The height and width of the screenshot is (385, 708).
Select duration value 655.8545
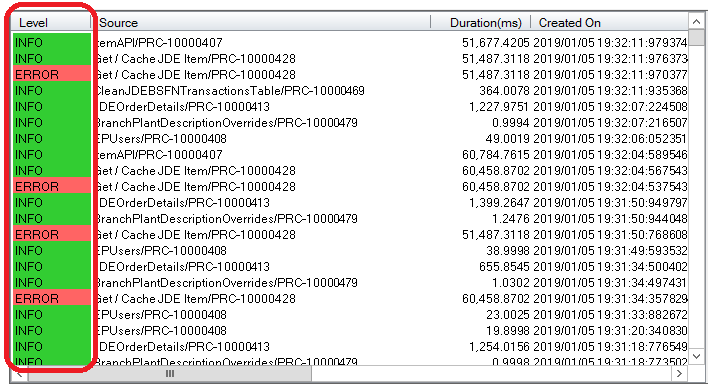[x=504, y=267]
